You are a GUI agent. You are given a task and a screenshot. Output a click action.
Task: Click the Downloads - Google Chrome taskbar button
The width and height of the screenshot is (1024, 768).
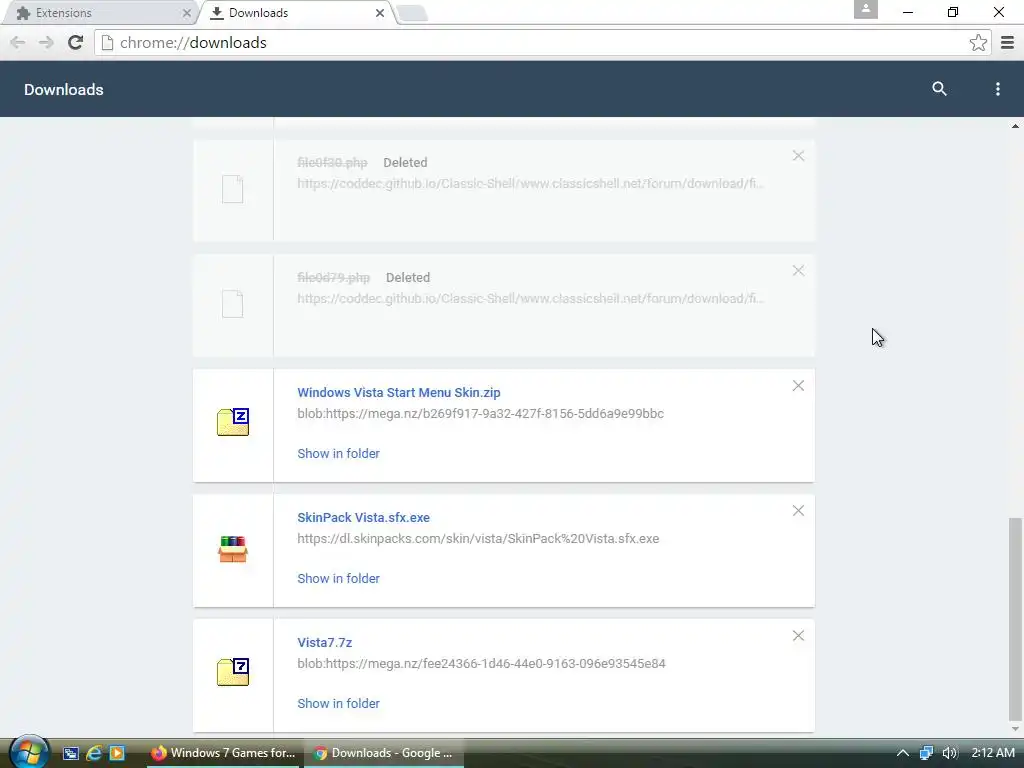tap(385, 753)
